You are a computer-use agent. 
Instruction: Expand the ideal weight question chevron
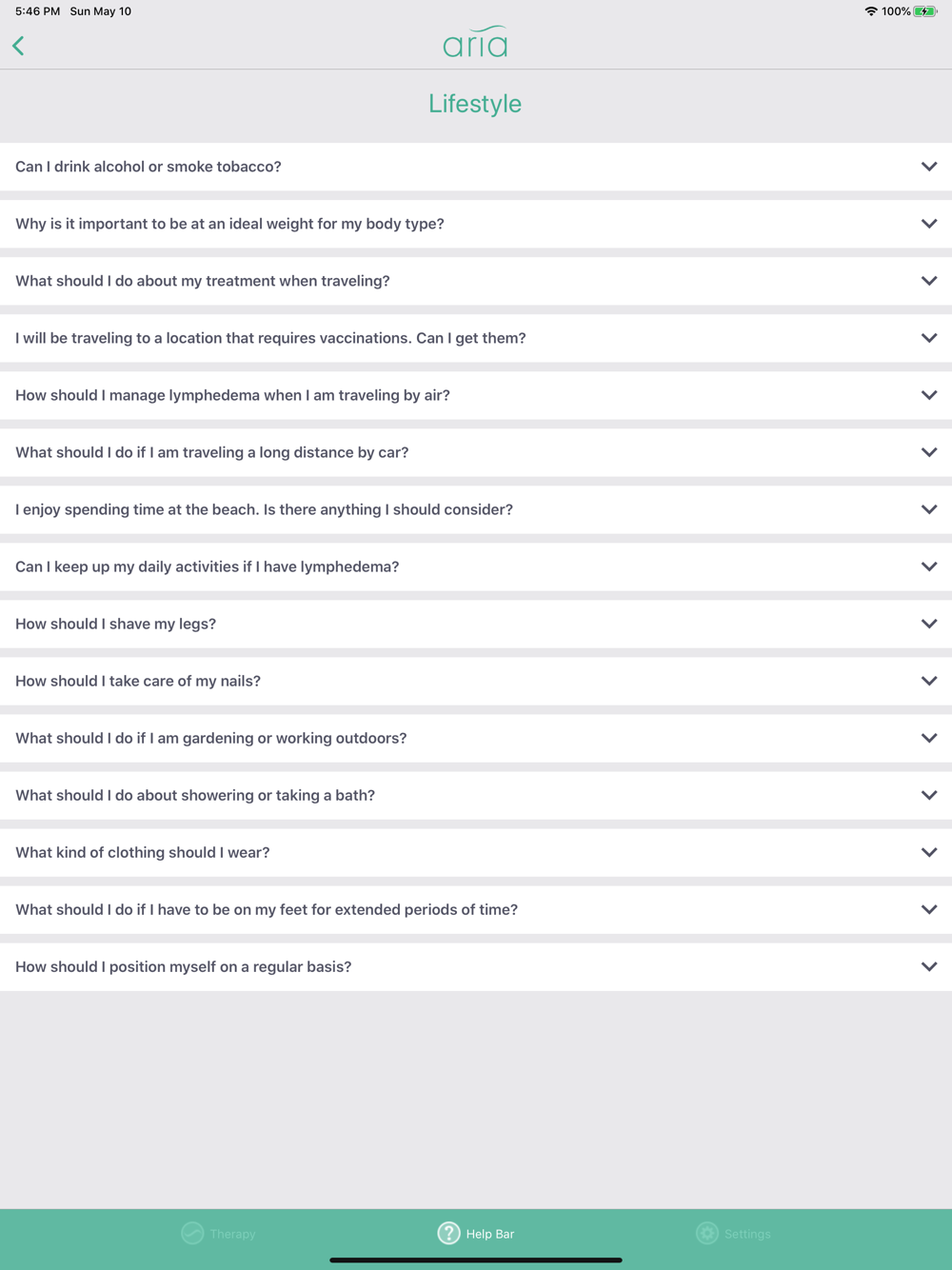coord(928,224)
